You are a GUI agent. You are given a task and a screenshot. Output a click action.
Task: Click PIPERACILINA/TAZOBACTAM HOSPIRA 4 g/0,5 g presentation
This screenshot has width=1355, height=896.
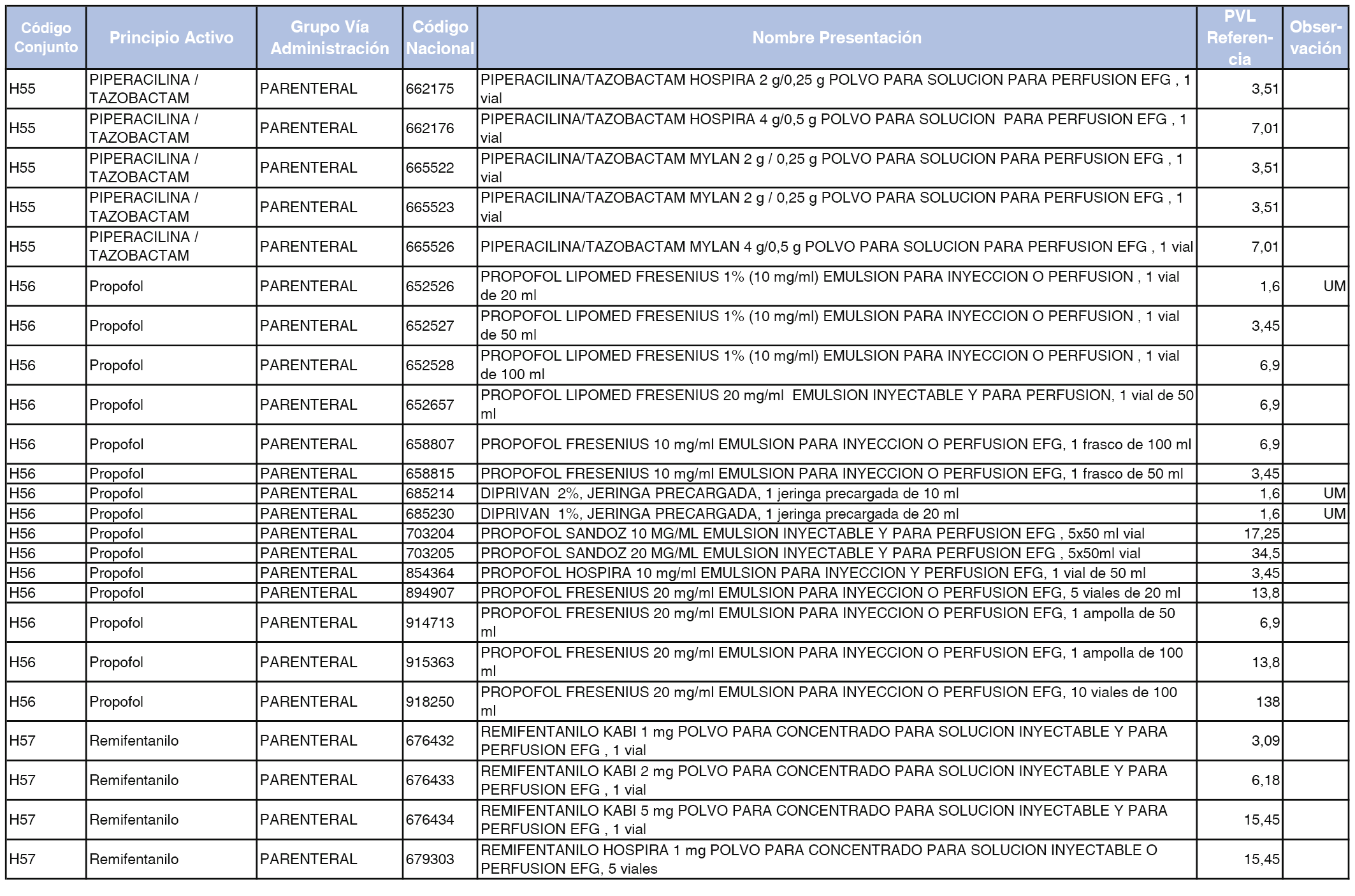(x=834, y=128)
